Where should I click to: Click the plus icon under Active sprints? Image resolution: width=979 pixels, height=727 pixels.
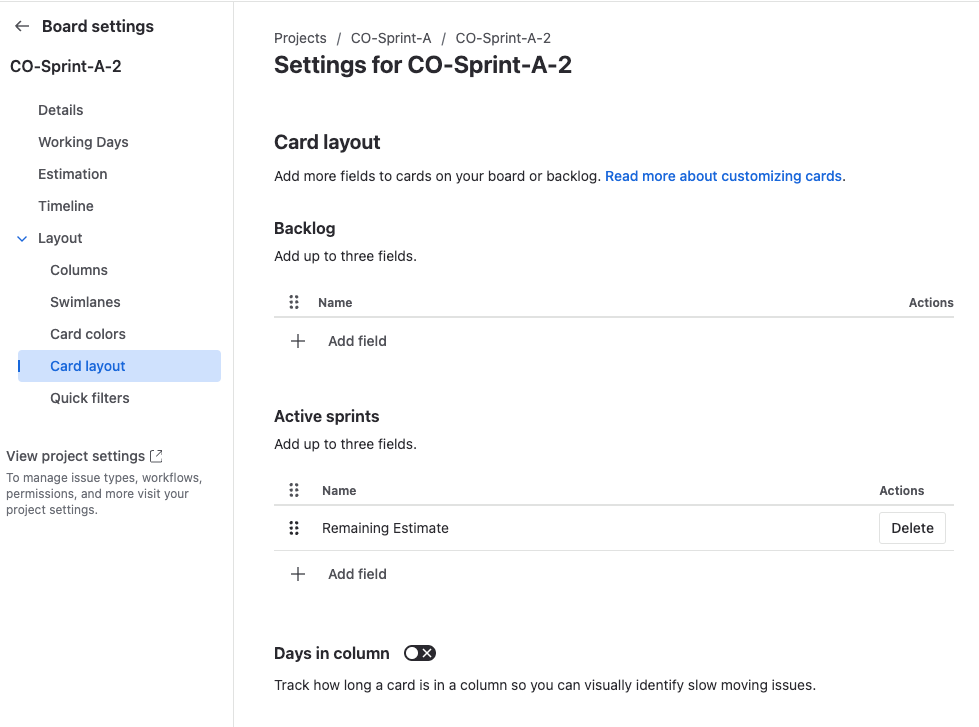pyautogui.click(x=297, y=574)
